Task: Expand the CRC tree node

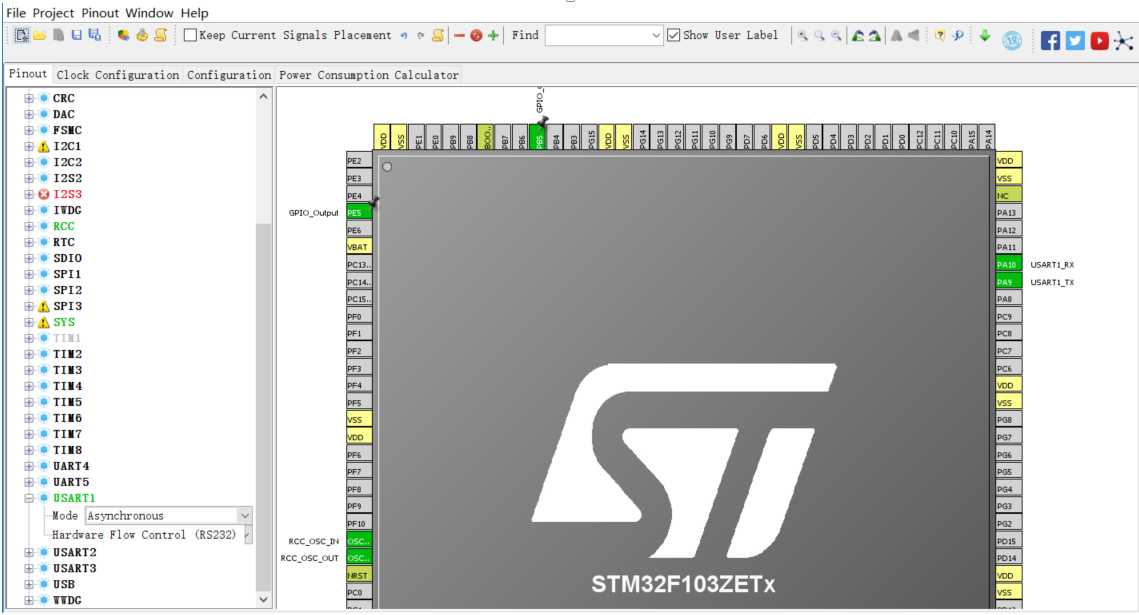Action: click(28, 98)
